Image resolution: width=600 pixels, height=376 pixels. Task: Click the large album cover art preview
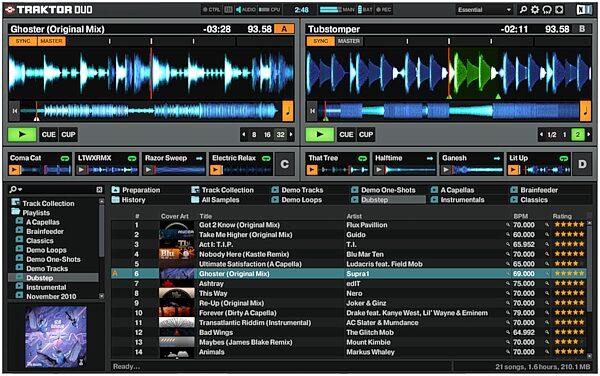[x=56, y=337]
